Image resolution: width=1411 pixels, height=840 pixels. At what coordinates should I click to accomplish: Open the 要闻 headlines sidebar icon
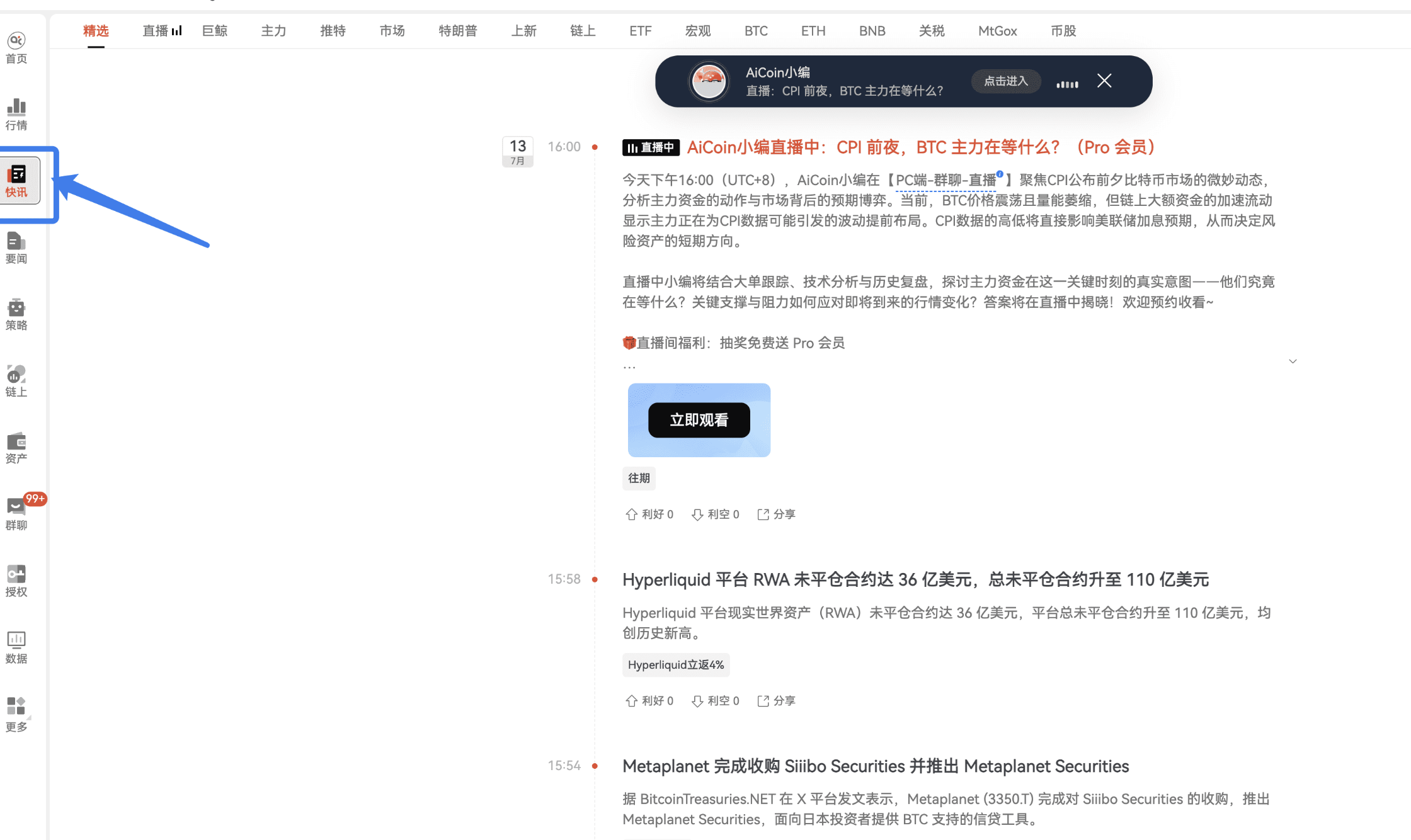pos(16,248)
